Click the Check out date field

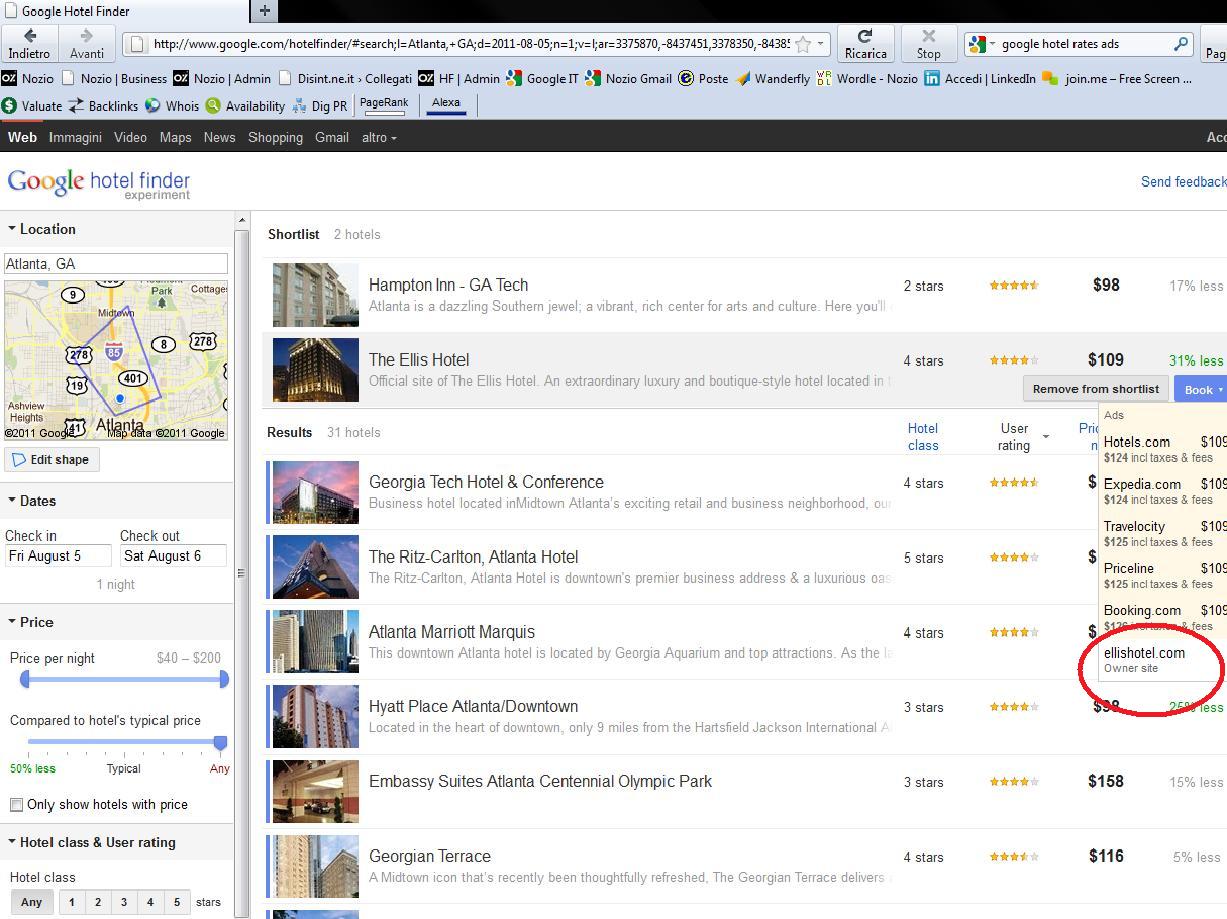coord(173,556)
